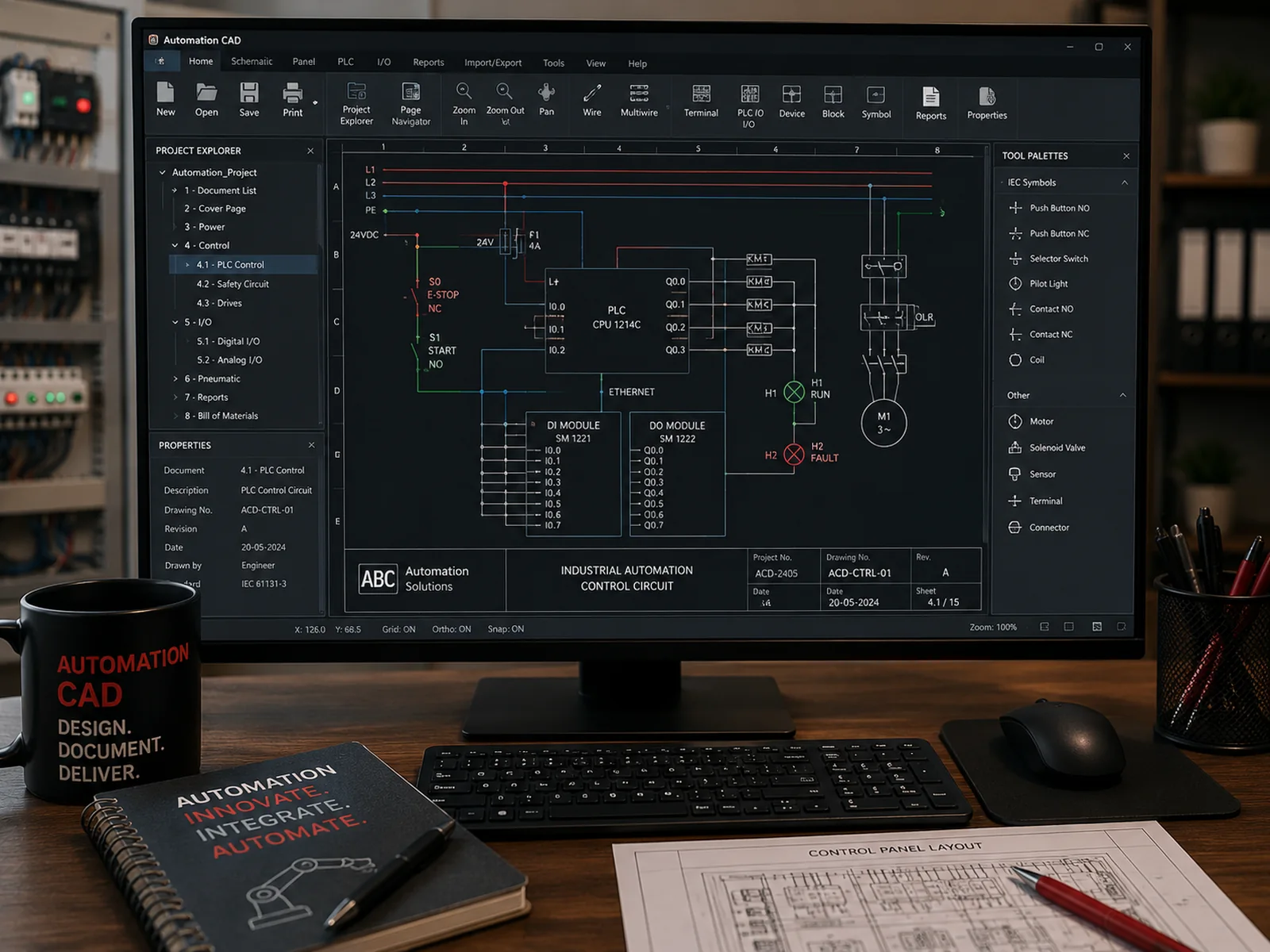The image size is (1270, 952).
Task: Select 4.2 - Safety Circuit page
Action: pos(233,284)
